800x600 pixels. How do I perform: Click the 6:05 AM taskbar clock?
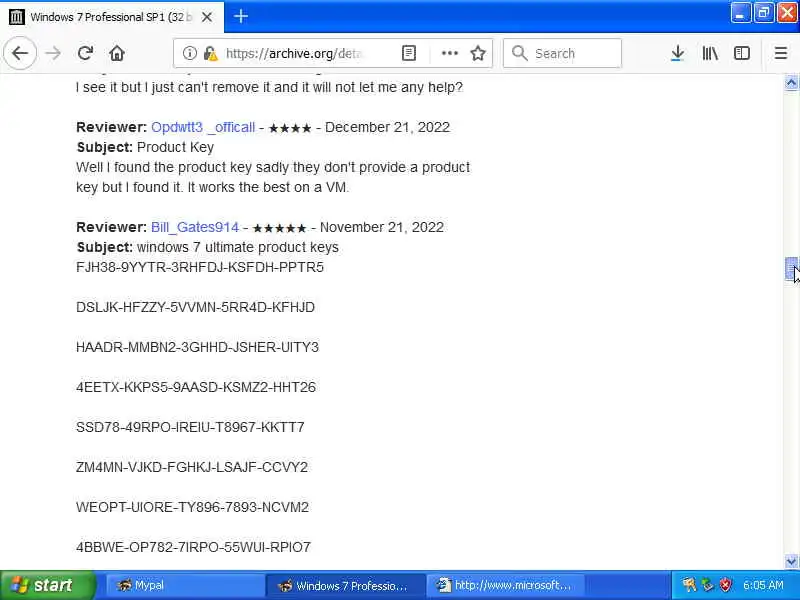point(763,585)
